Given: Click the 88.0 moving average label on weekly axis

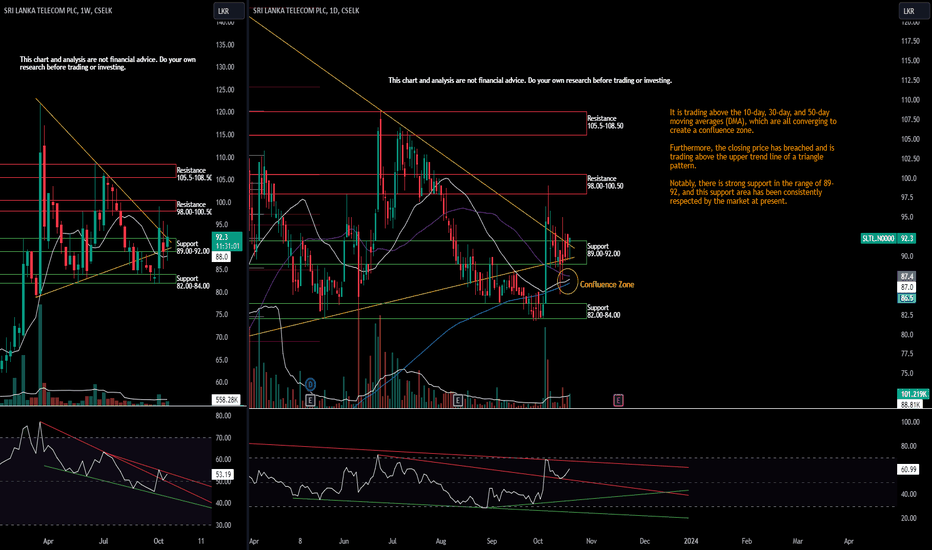Looking at the screenshot, I should 222,257.
